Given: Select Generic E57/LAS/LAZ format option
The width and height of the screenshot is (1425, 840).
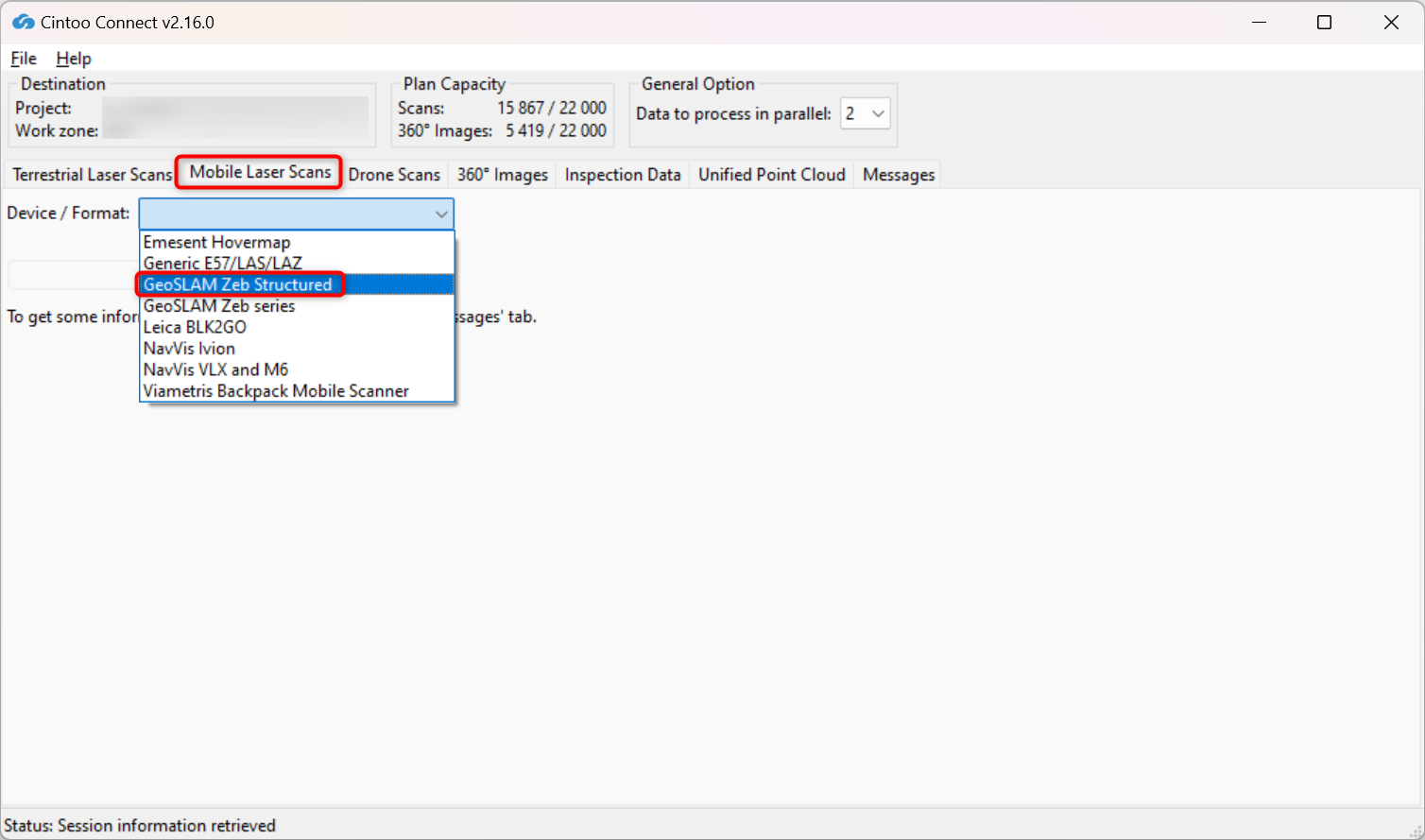Looking at the screenshot, I should tap(297, 264).
